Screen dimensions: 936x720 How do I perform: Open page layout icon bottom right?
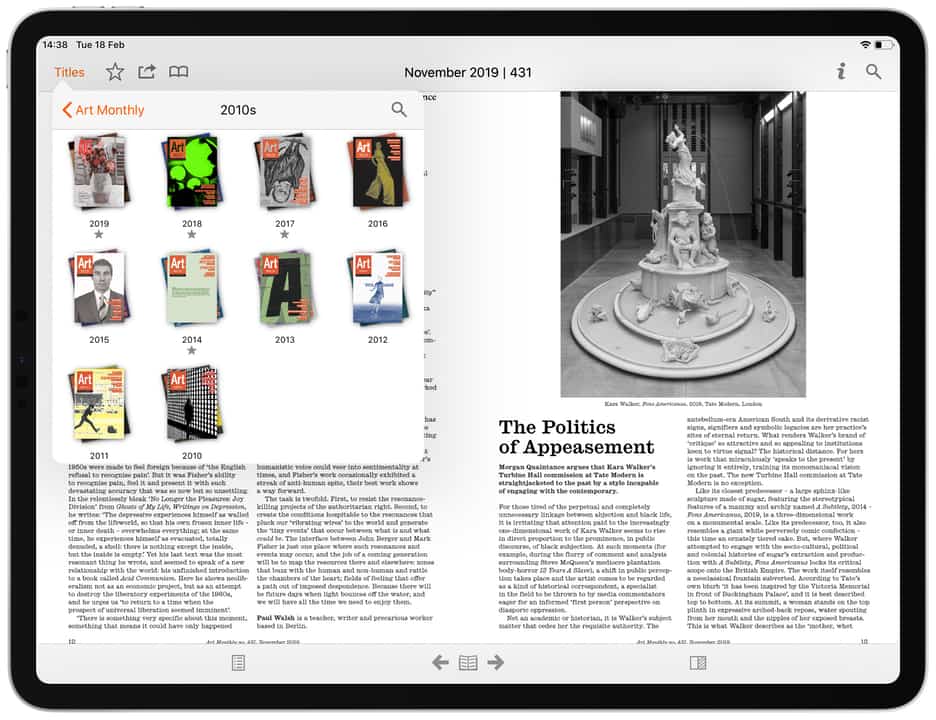tap(698, 662)
